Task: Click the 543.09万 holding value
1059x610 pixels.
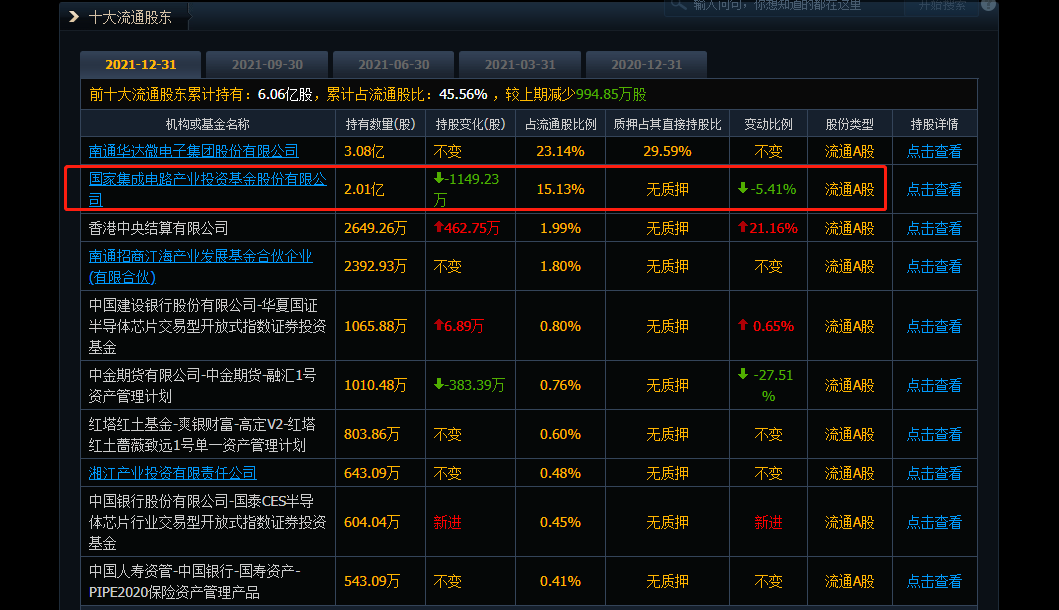Action: point(371,581)
